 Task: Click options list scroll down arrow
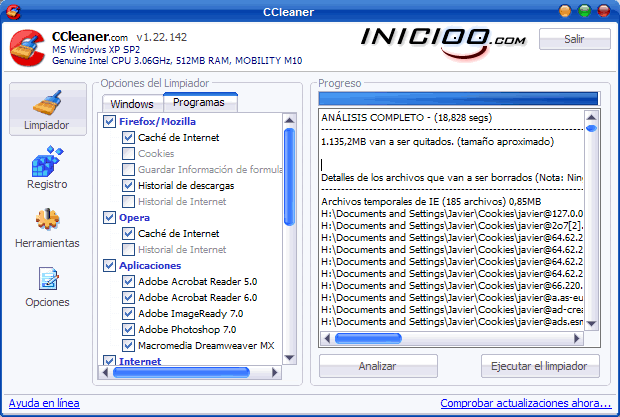[x=289, y=358]
